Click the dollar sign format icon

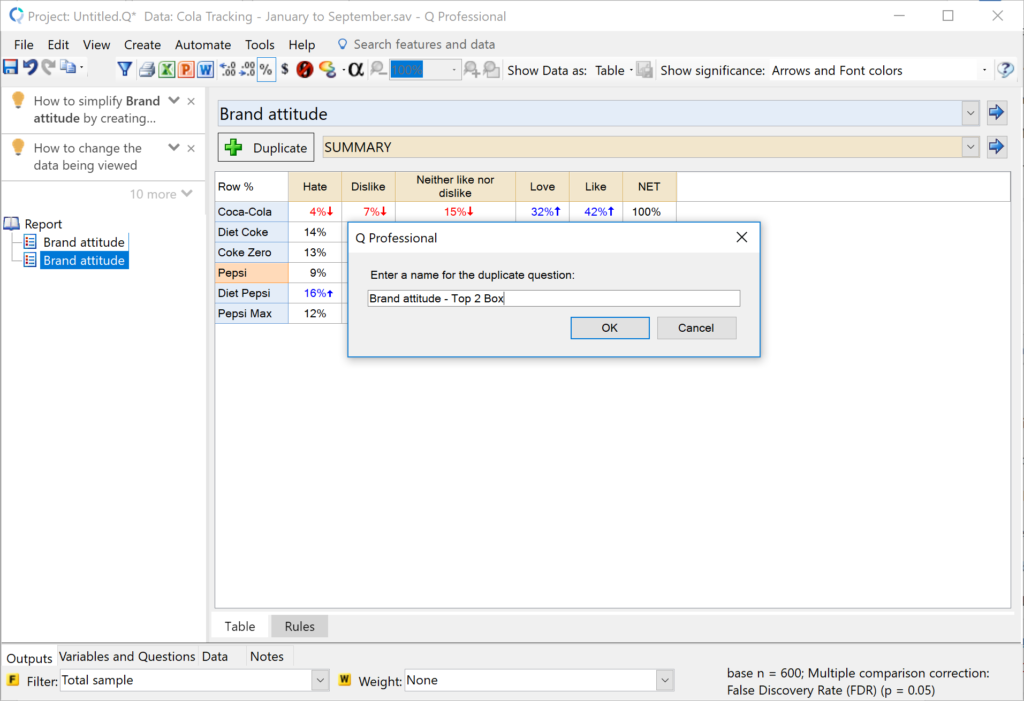pos(285,69)
